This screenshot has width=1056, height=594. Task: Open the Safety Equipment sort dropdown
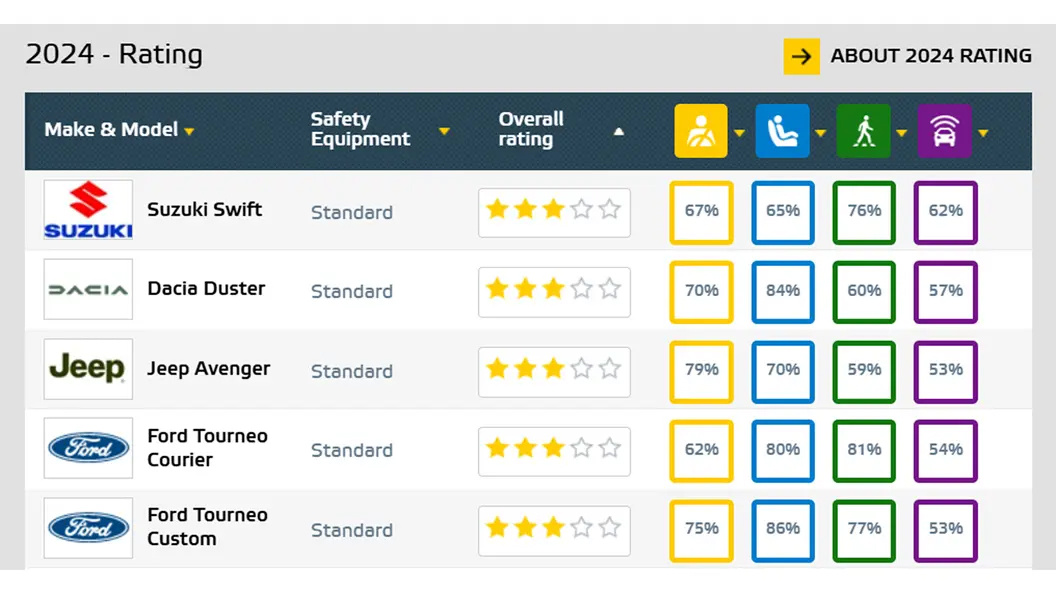click(444, 132)
